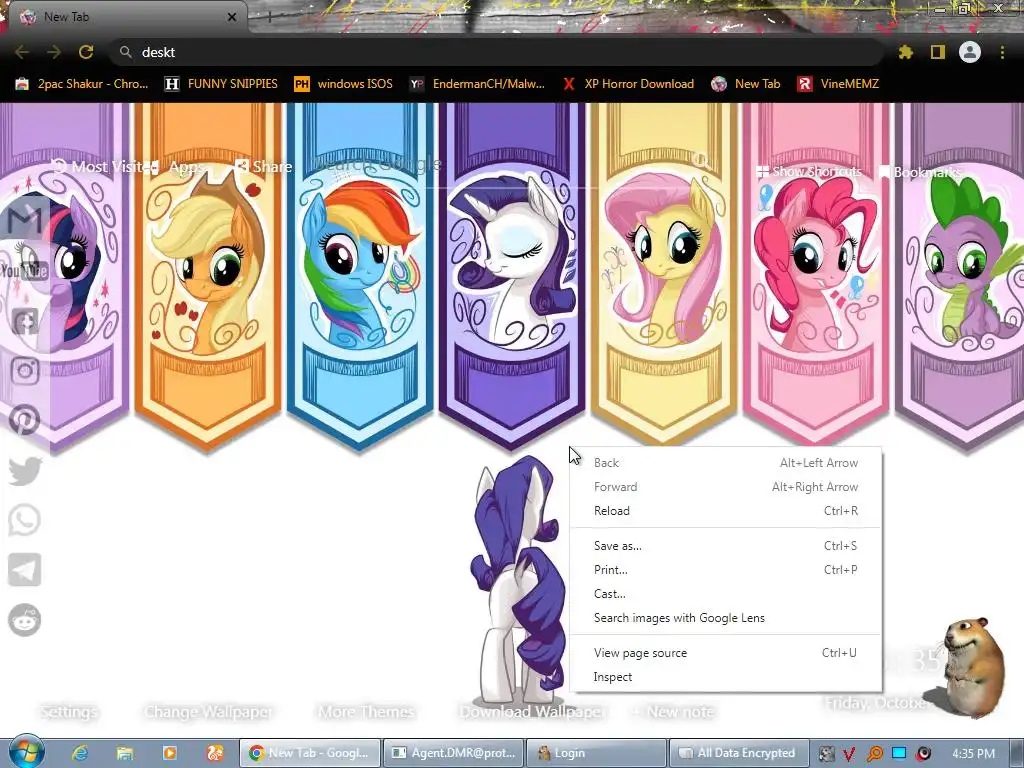Click the orange magnifier tray icon
Image resolution: width=1024 pixels, height=768 pixels.
coord(874,754)
